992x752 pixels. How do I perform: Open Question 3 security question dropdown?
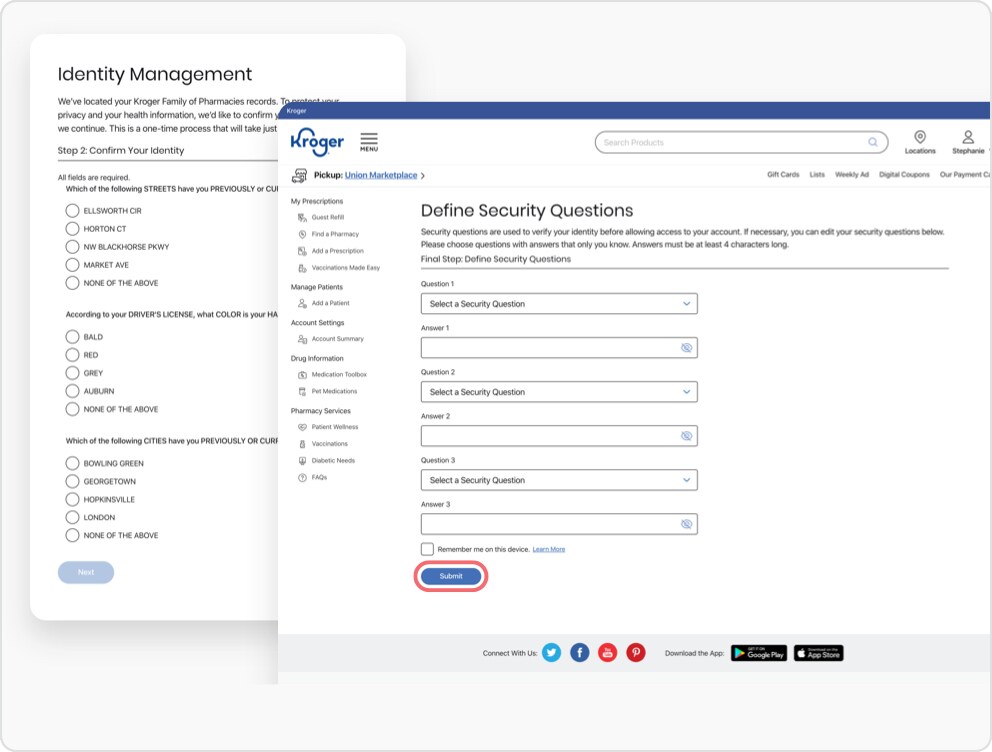(x=559, y=480)
